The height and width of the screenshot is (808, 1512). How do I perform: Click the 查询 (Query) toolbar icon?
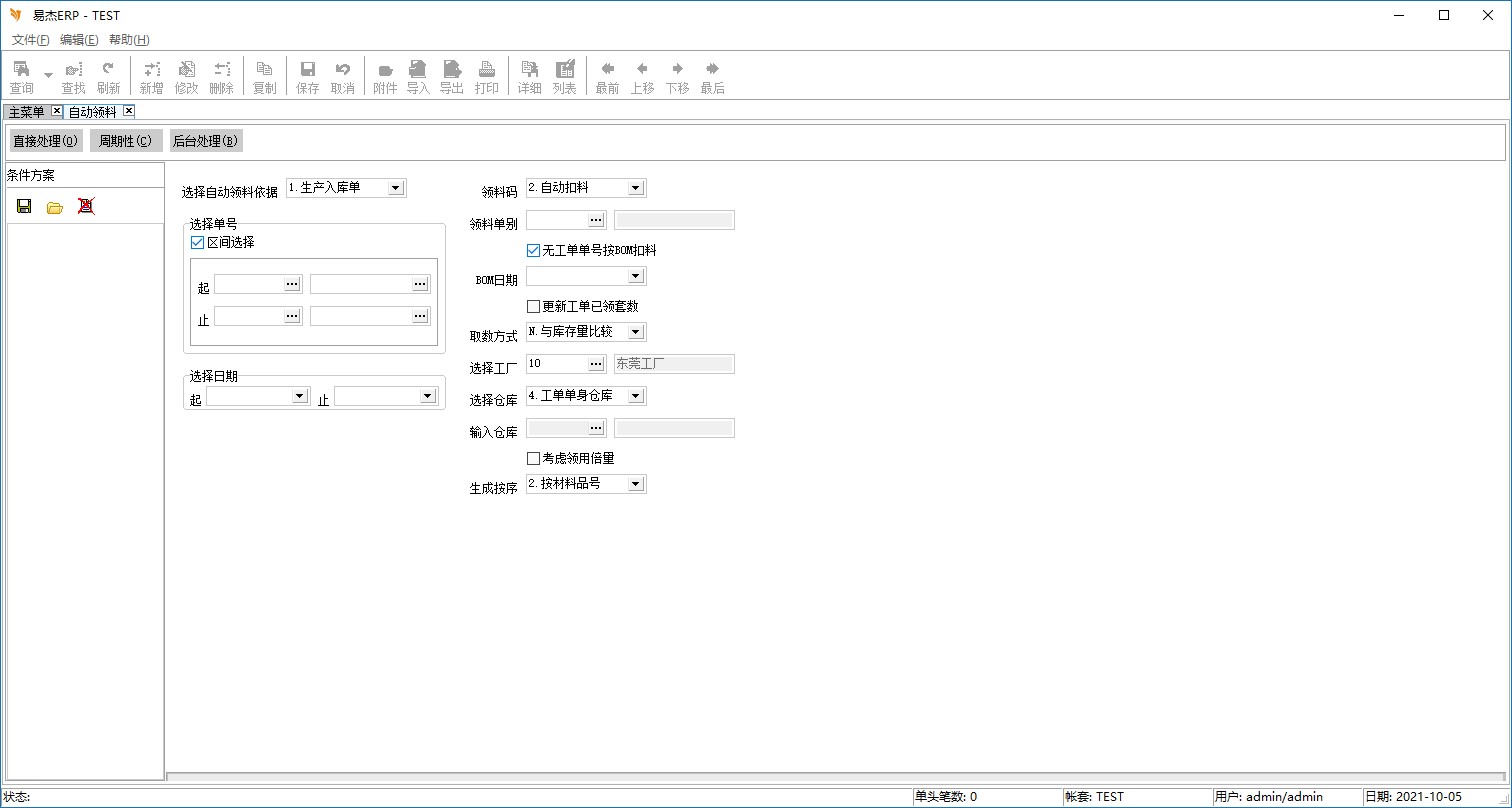[21, 76]
